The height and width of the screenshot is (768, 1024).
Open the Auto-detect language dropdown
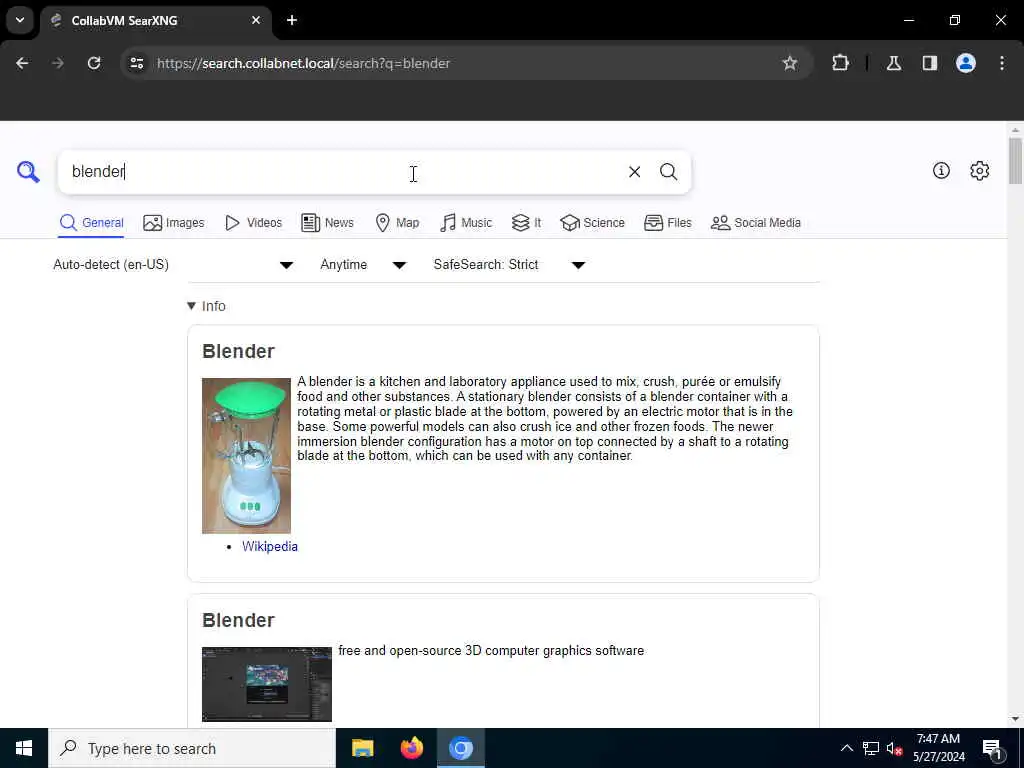click(173, 264)
